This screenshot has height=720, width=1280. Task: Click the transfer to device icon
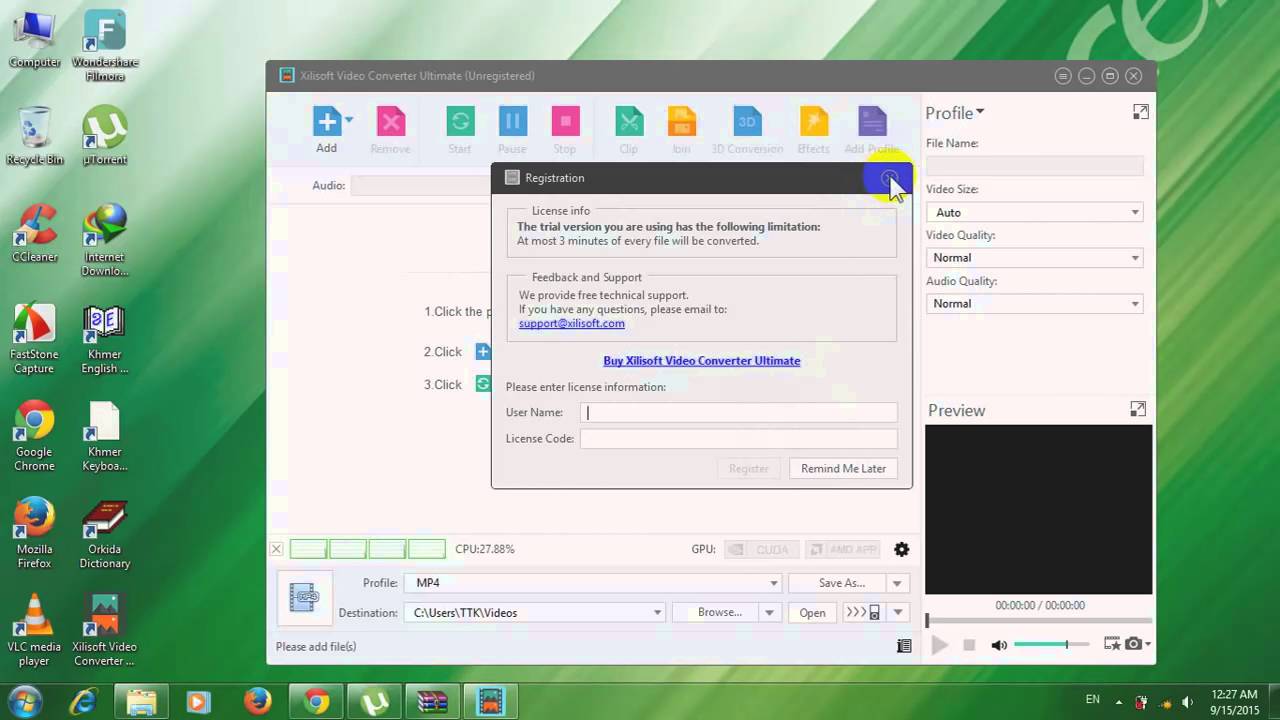[x=863, y=613]
